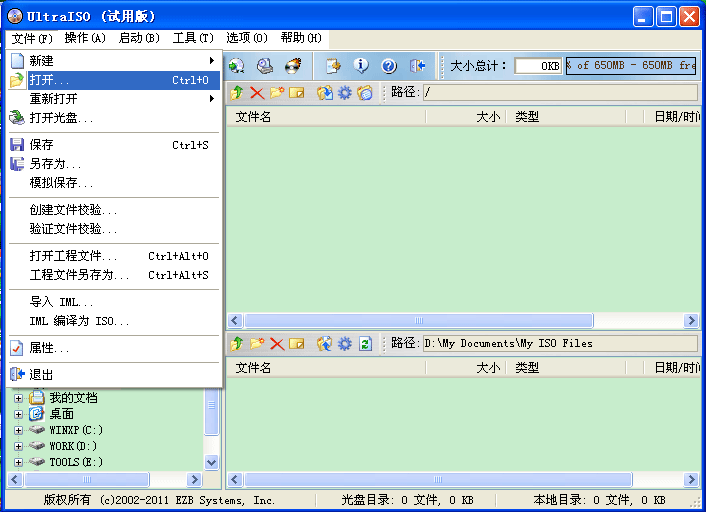Open the 工具(T) menu in menu bar
Viewport: 706px width, 512px height.
pyautogui.click(x=192, y=38)
